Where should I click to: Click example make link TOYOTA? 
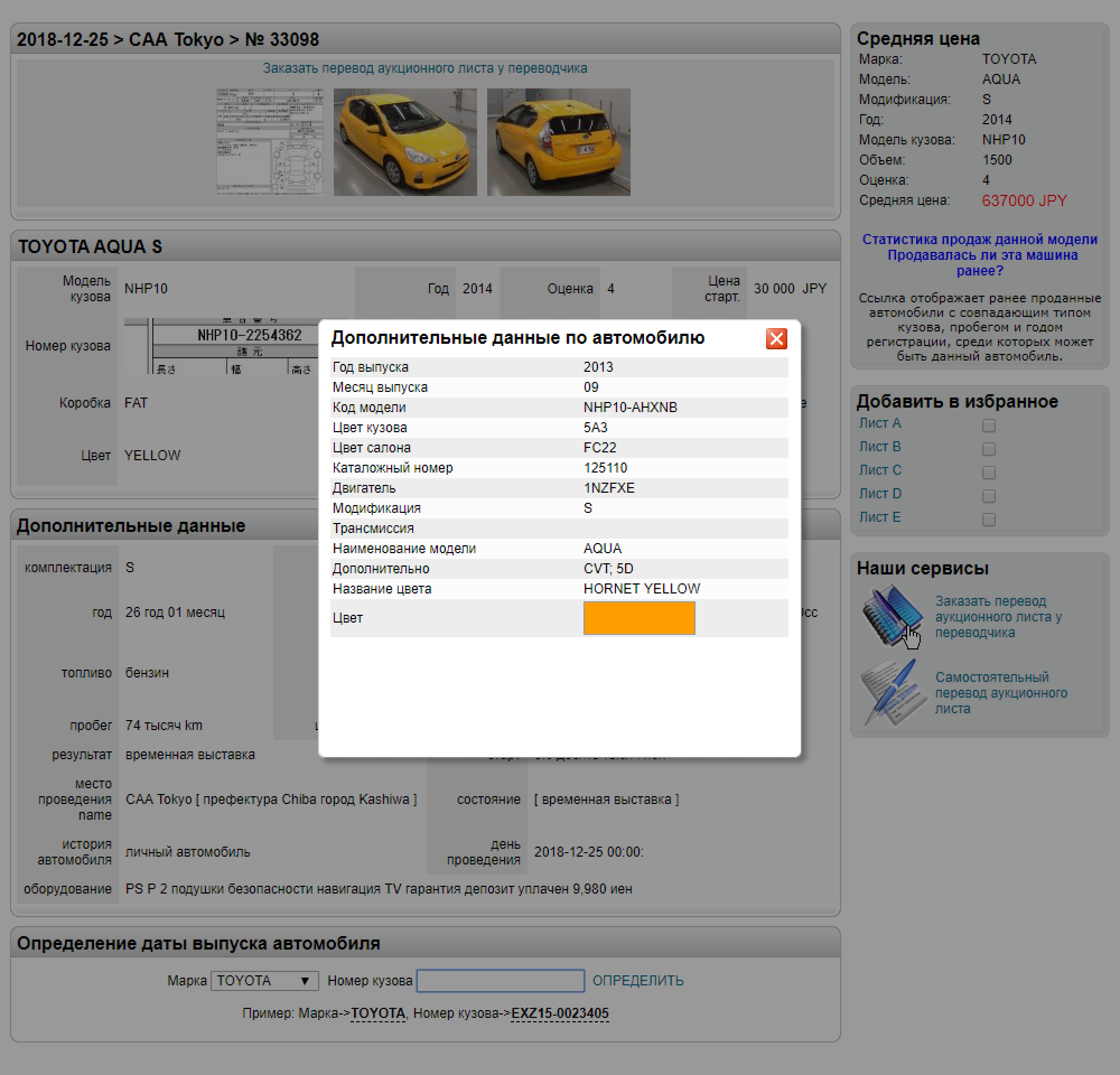click(x=377, y=1013)
